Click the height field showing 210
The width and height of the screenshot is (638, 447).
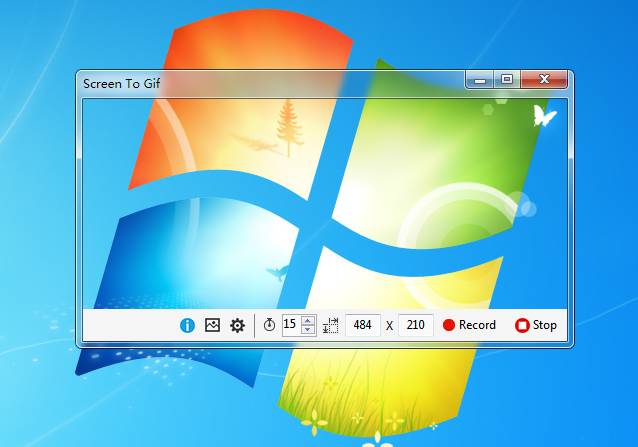coord(416,325)
